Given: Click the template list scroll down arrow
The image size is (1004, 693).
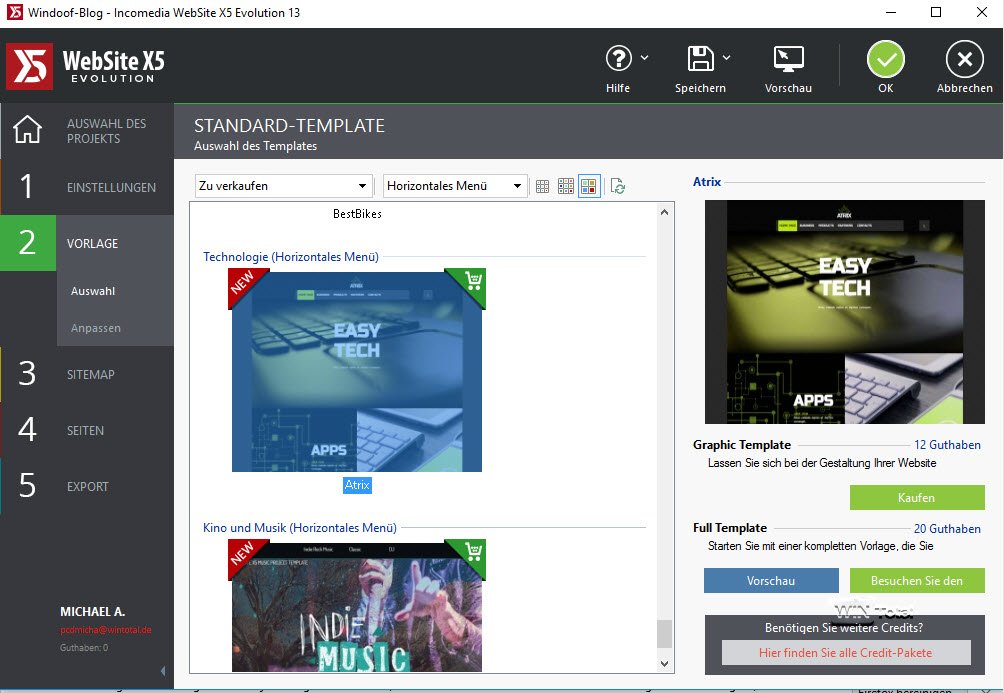Looking at the screenshot, I should click(x=664, y=664).
